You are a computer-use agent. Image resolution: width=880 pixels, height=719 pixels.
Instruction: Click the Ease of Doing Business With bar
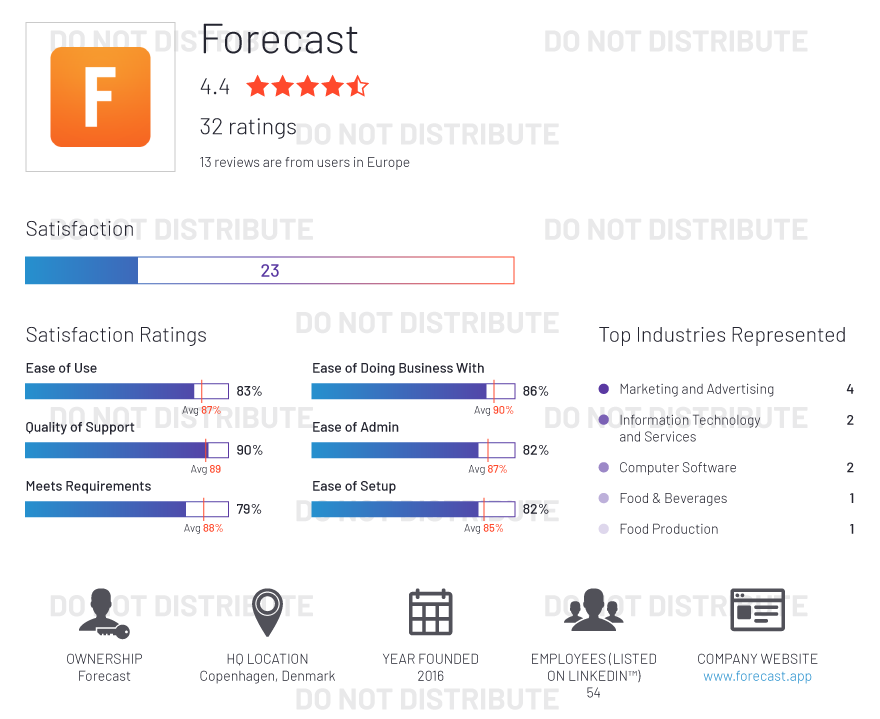[414, 391]
